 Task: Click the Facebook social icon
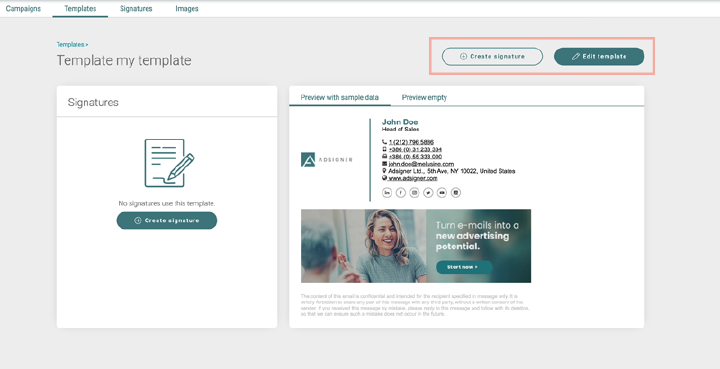click(401, 193)
